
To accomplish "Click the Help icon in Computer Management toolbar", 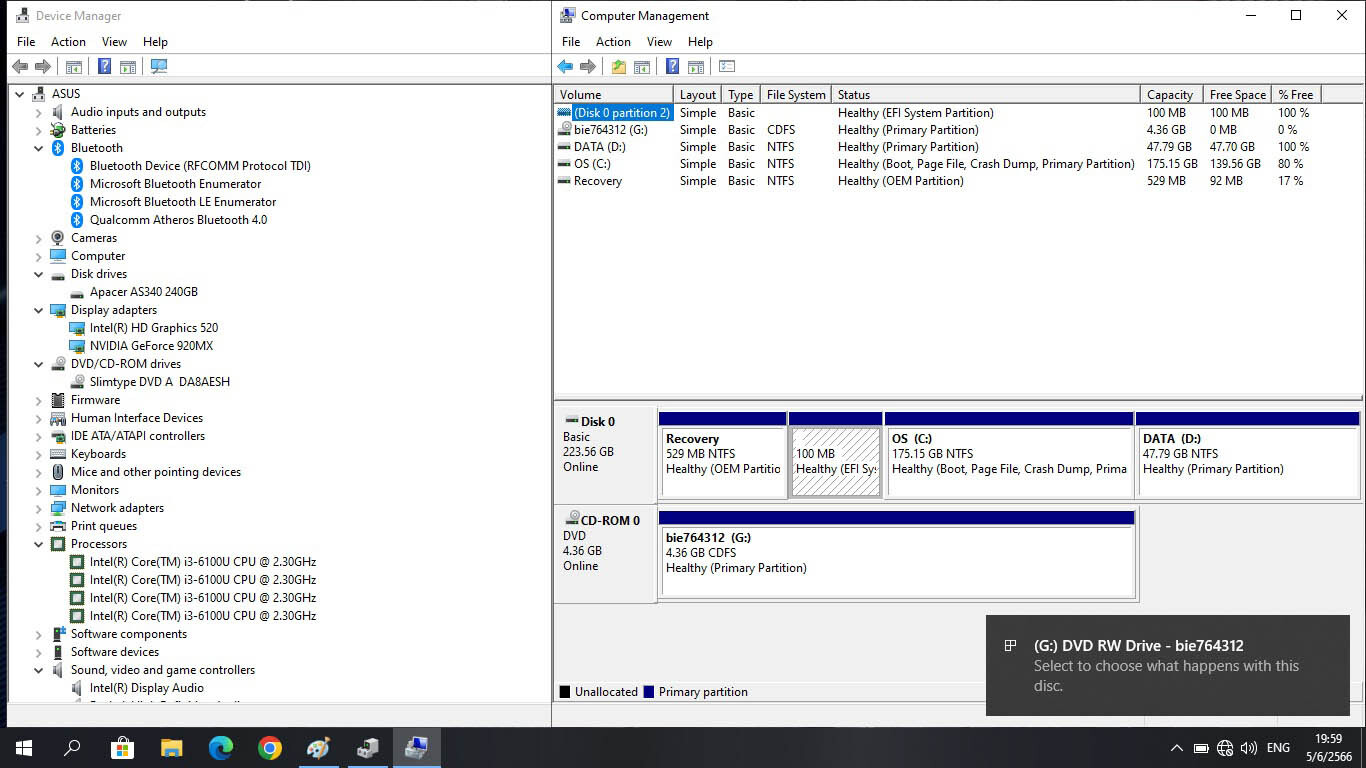I will [x=673, y=66].
